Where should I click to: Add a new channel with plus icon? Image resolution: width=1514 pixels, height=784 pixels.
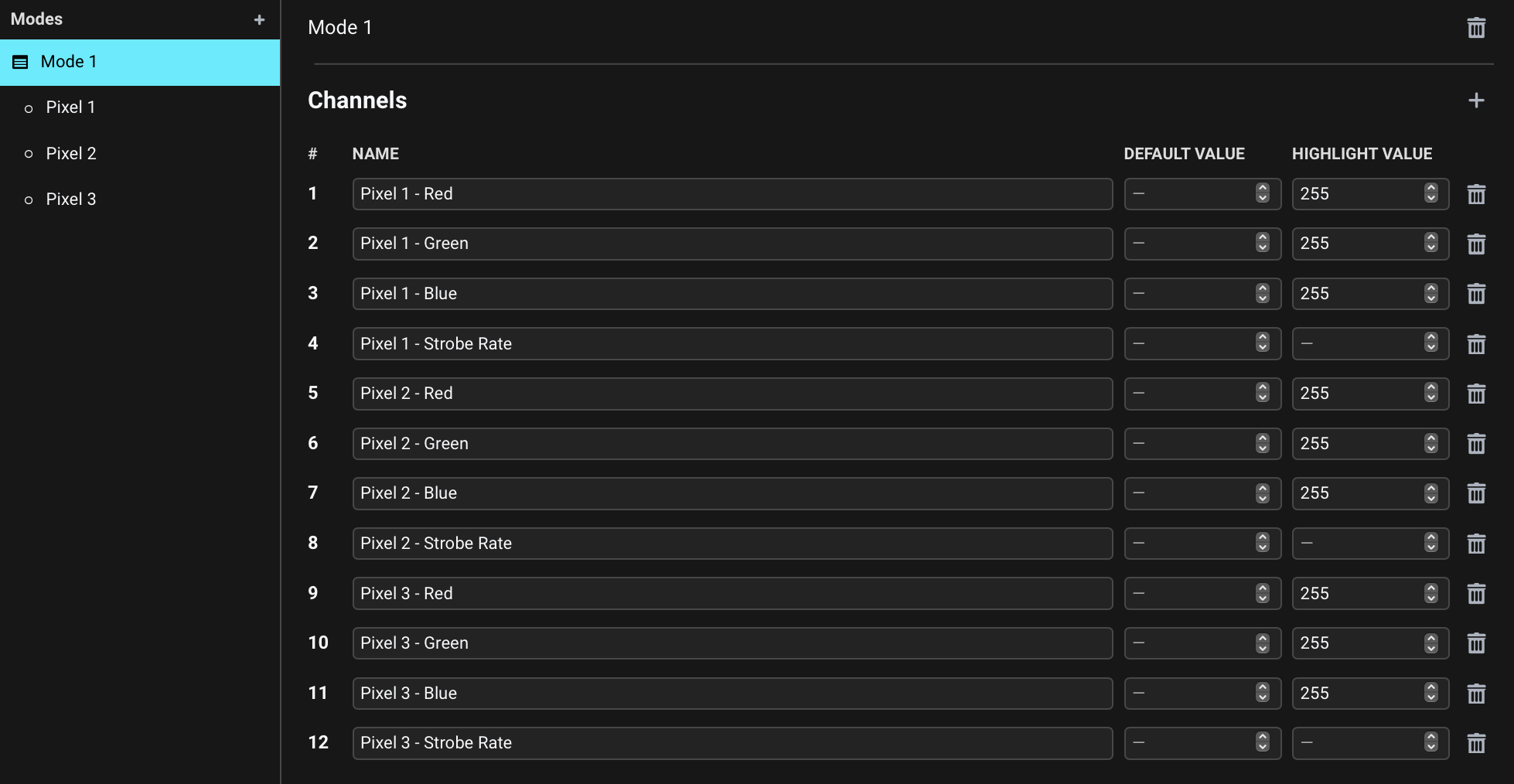(1476, 101)
